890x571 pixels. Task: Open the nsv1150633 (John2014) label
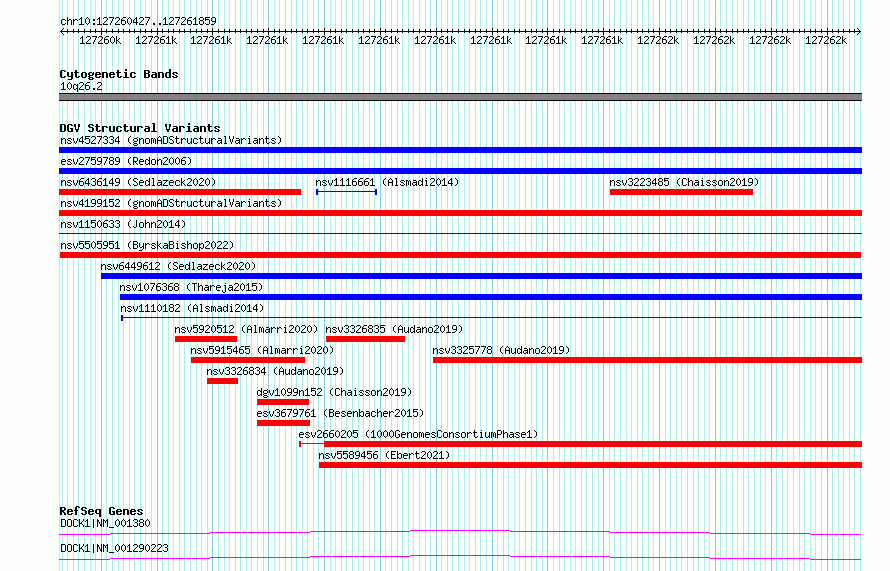[x=123, y=224]
